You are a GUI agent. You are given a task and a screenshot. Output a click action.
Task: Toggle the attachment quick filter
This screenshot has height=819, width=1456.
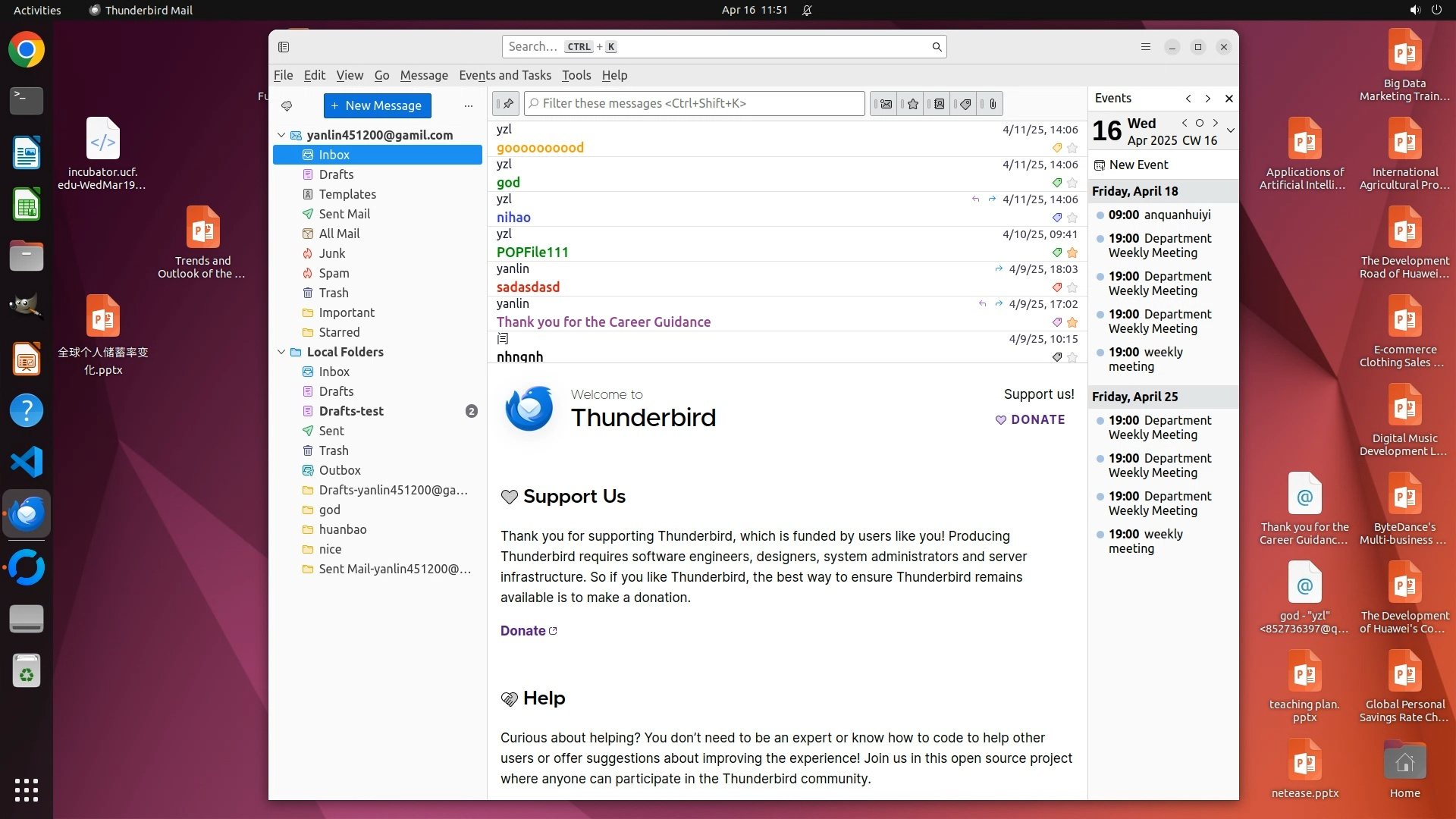coord(993,104)
